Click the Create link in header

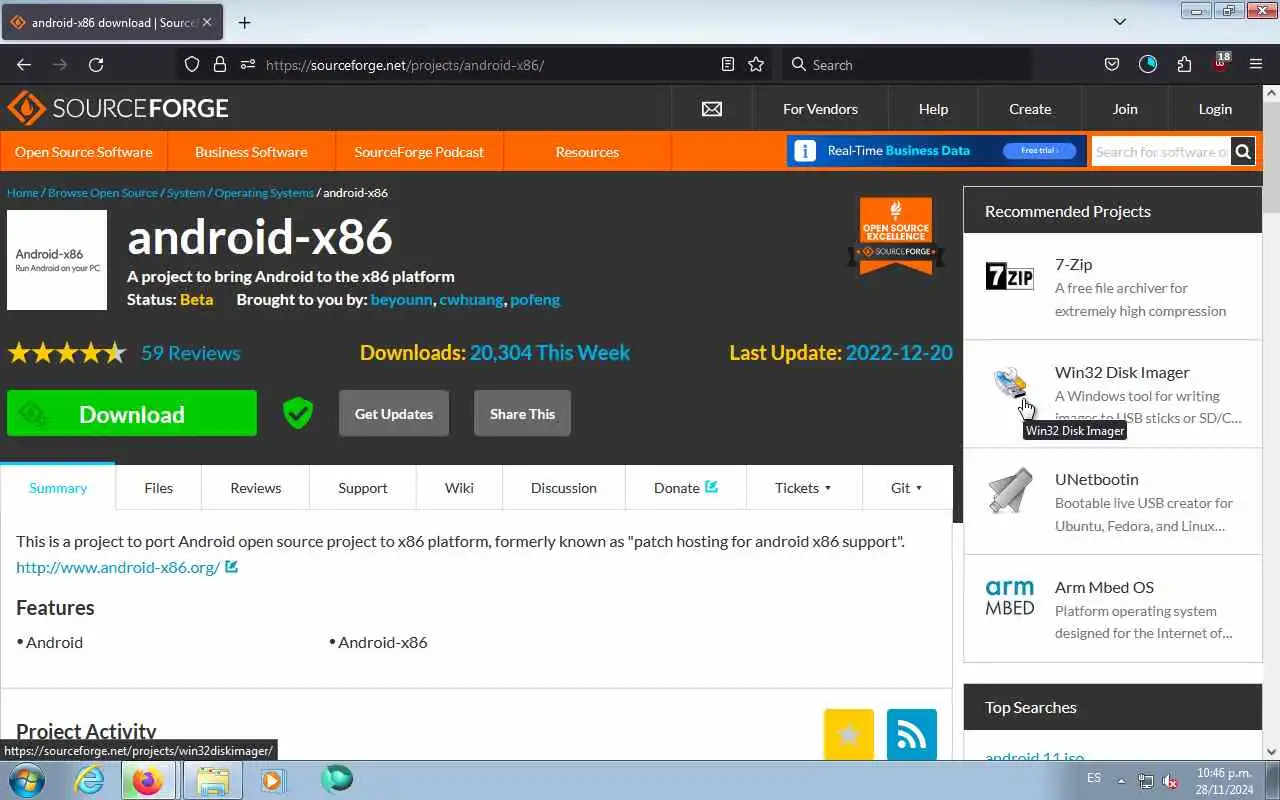(1030, 109)
